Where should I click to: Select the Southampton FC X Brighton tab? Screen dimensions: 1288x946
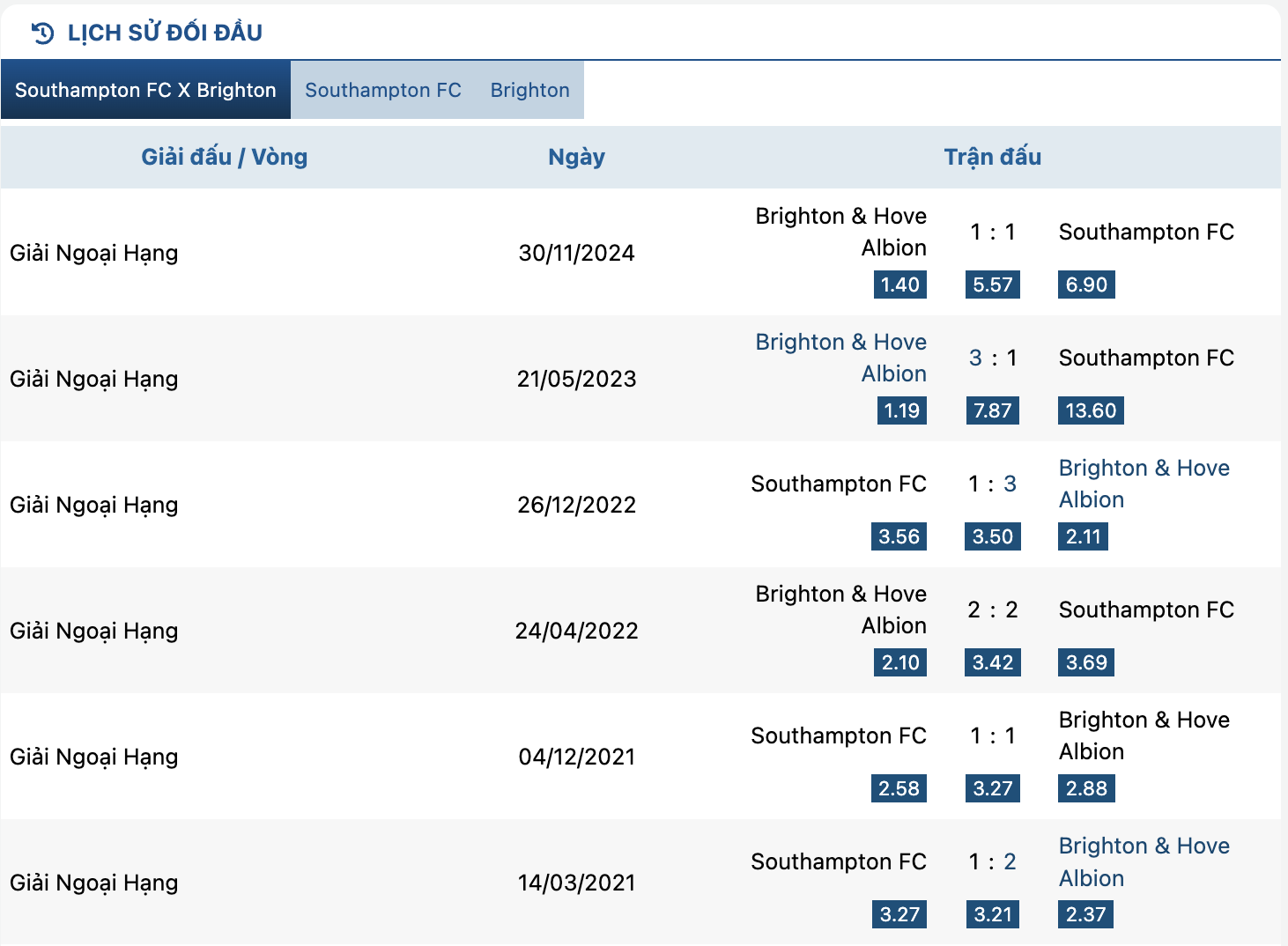coord(145,90)
